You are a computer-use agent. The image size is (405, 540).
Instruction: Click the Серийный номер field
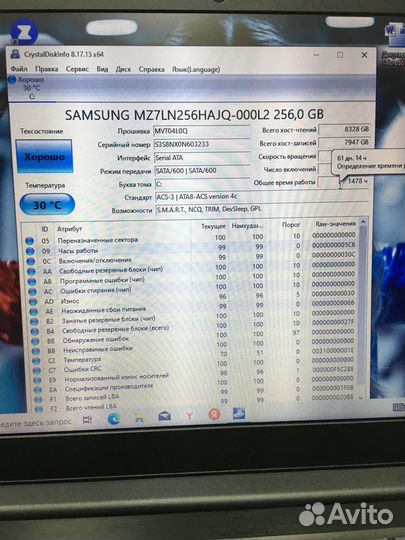[x=202, y=144]
